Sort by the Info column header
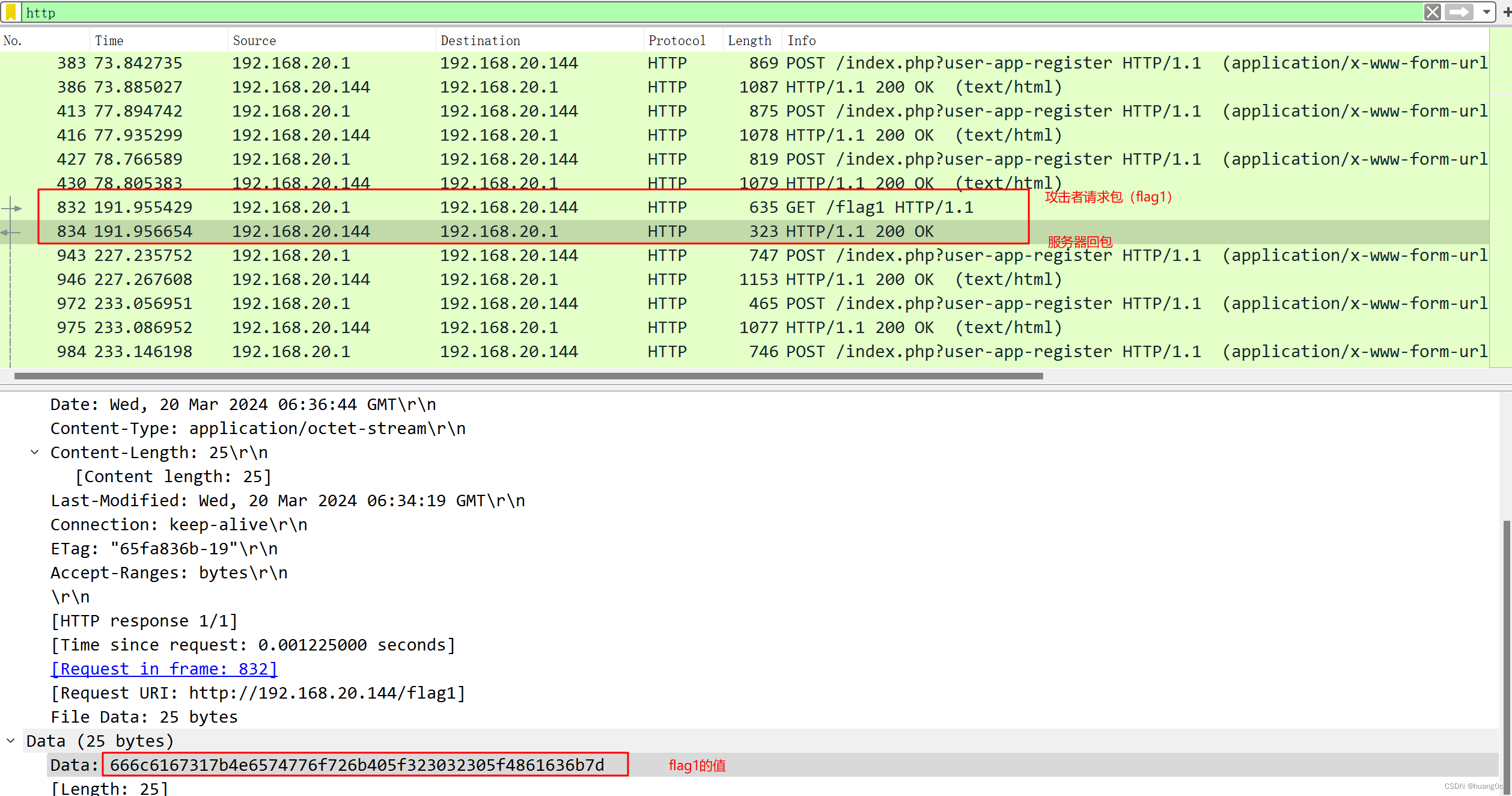Screen dimensions: 1512x796 coord(1136,40)
